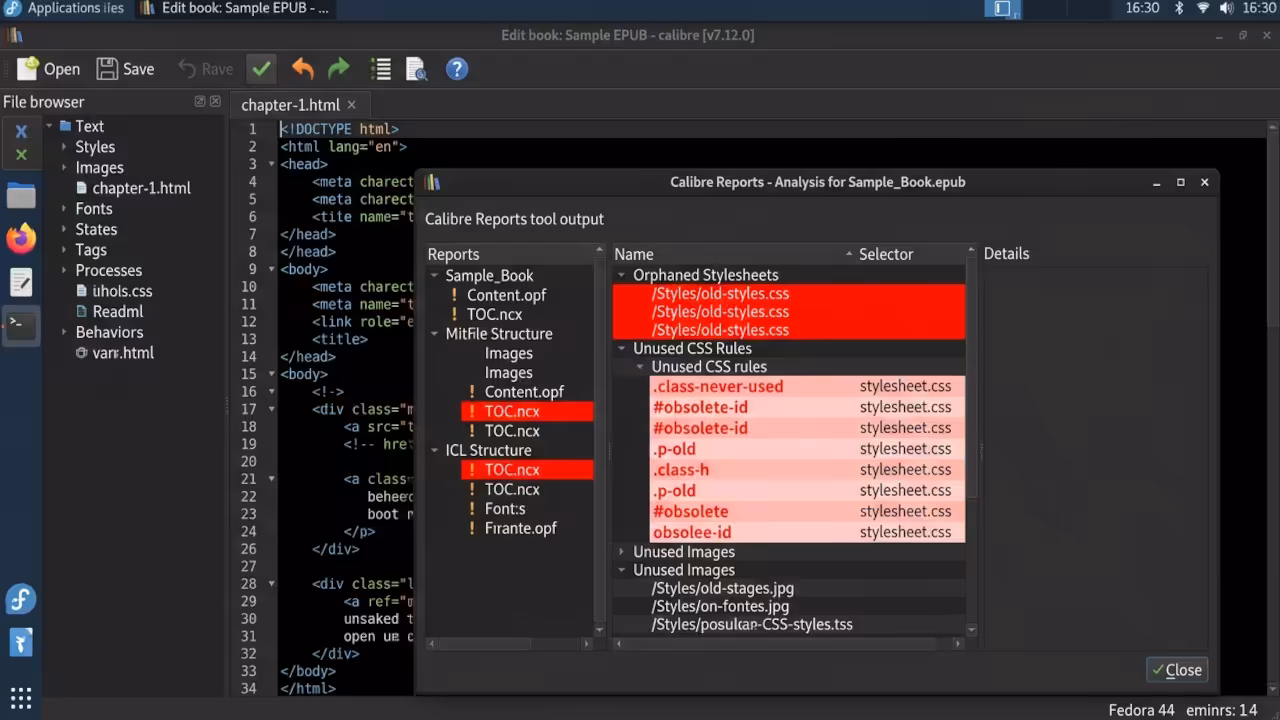Open the Wi-Fi tray indicator

[1203, 8]
